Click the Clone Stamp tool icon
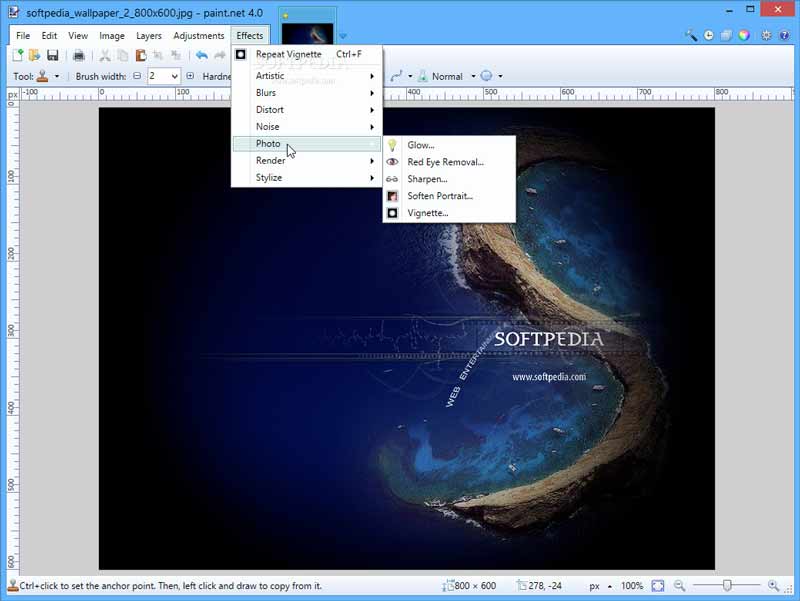Image resolution: width=800 pixels, height=601 pixels. pyautogui.click(x=43, y=76)
